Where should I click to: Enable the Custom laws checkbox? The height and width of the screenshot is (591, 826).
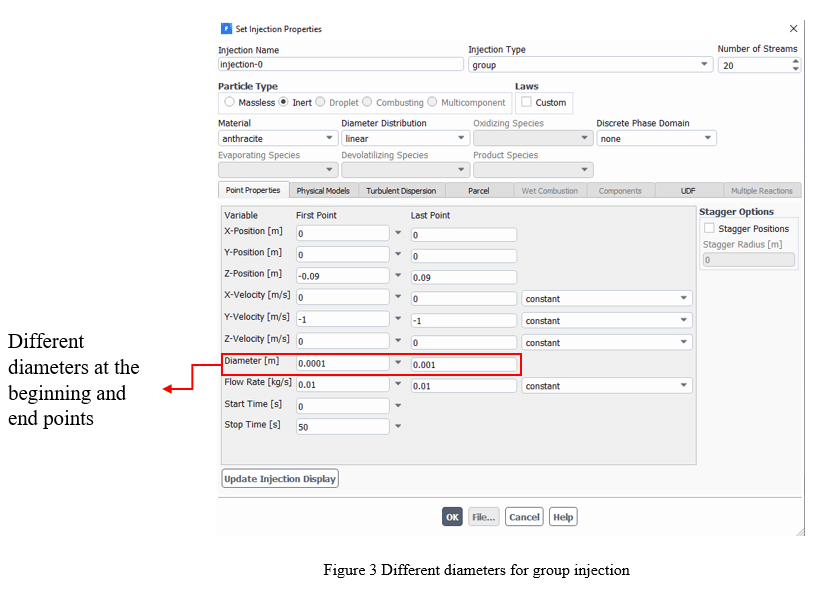527,102
